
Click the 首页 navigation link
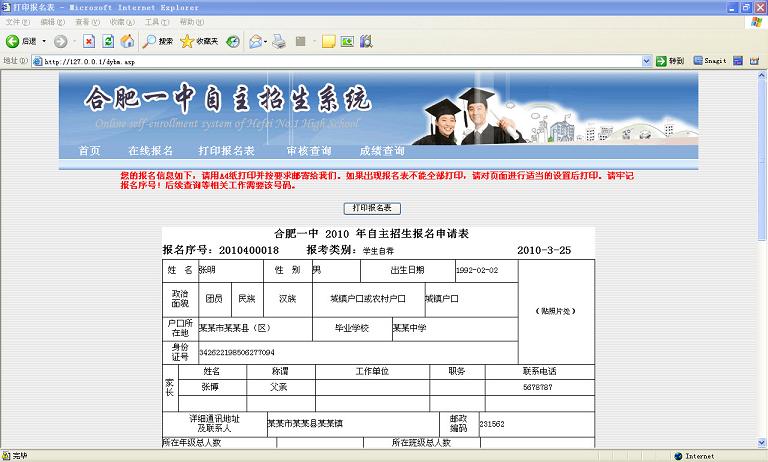[x=90, y=151]
